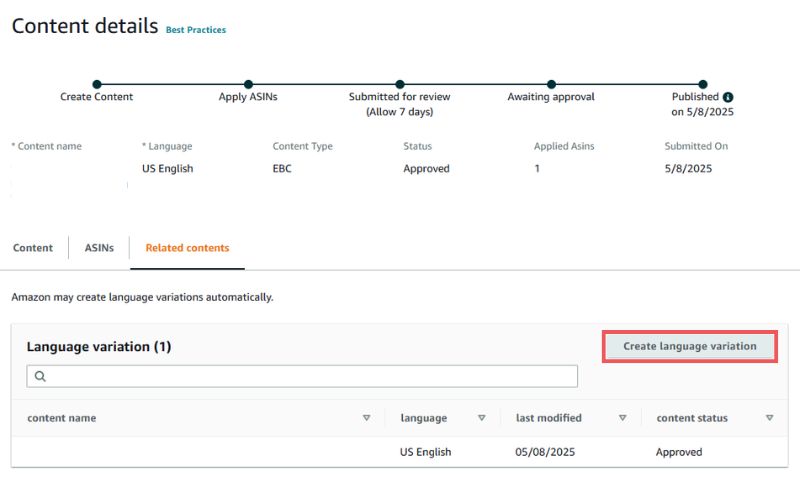Image resolution: width=800 pixels, height=500 pixels.
Task: Click the Apply ASINs step dot
Action: (248, 84)
